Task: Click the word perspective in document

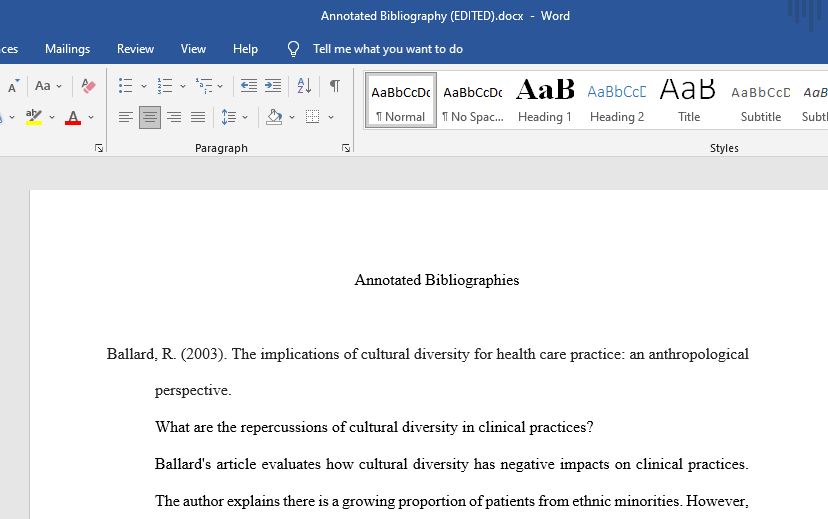Action: coord(191,390)
